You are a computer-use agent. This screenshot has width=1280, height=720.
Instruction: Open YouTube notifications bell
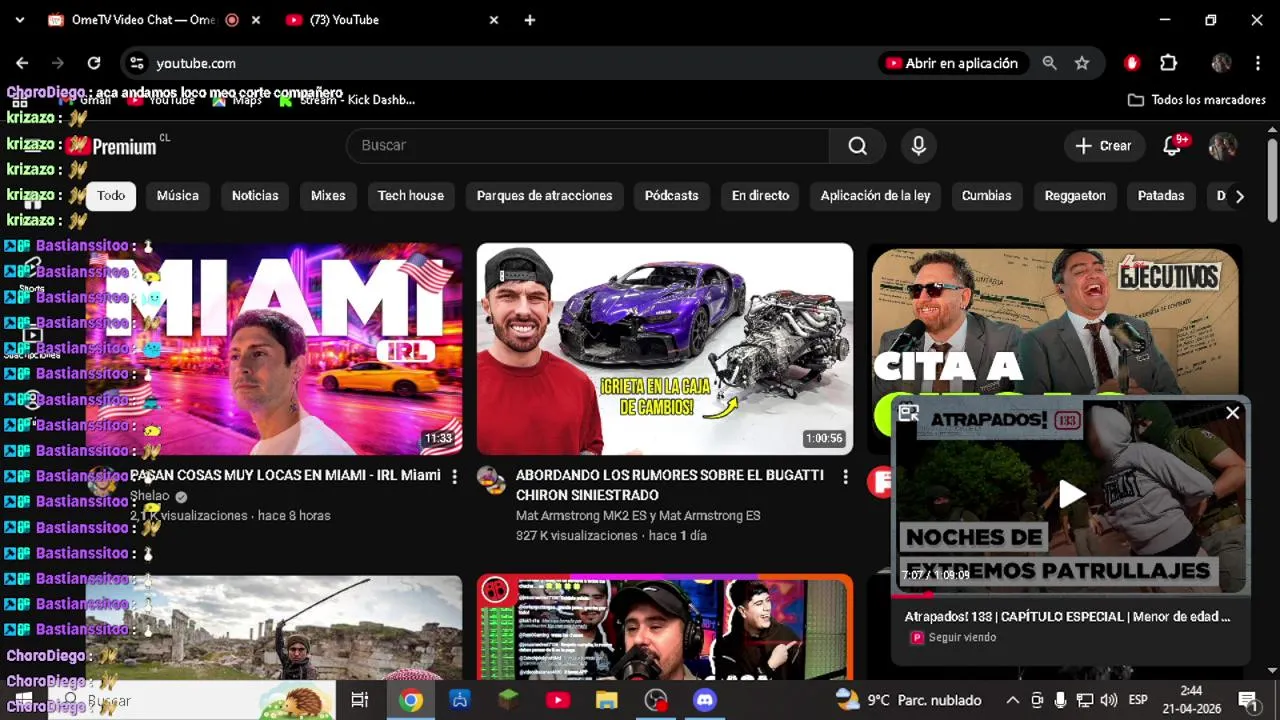pos(1173,146)
